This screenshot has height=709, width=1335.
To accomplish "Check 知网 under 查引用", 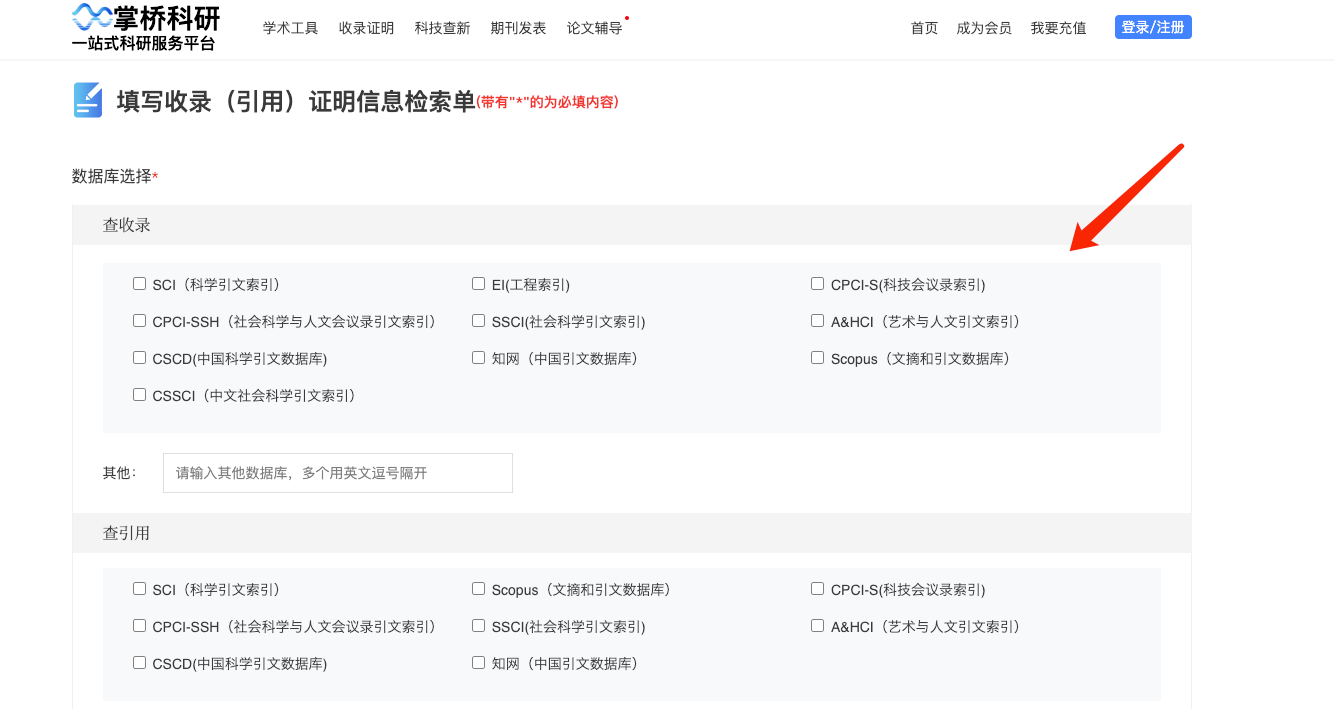I will (x=479, y=663).
